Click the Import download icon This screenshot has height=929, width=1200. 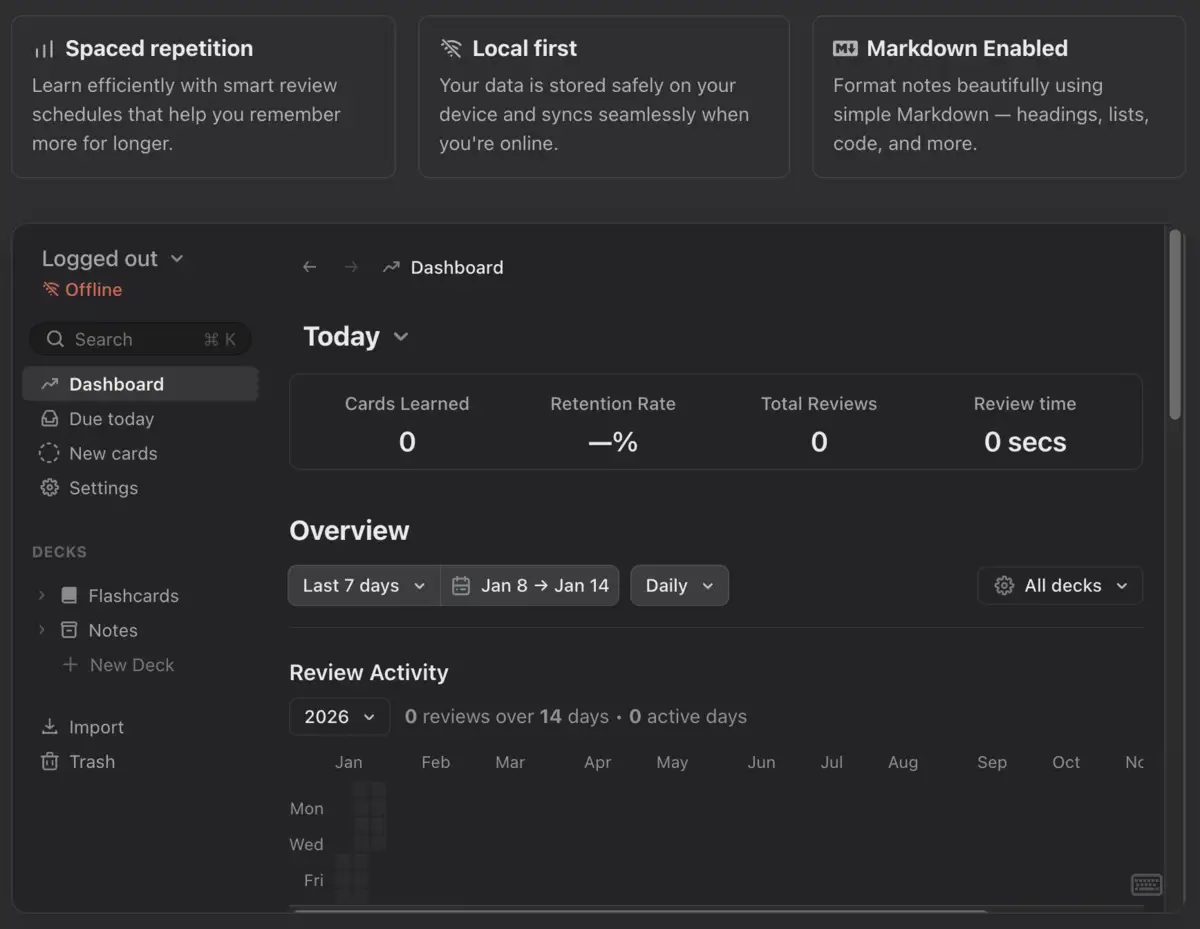click(x=49, y=727)
